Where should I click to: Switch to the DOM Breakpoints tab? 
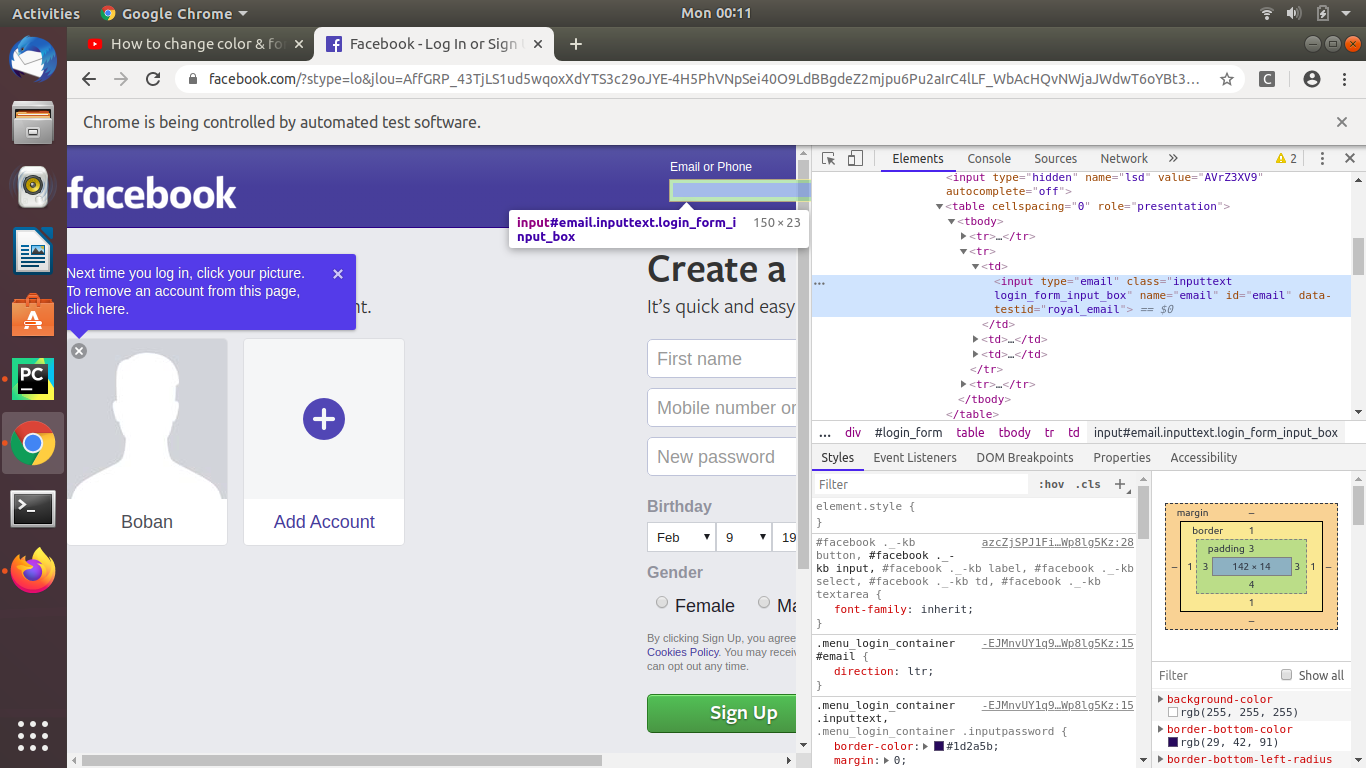1025,457
